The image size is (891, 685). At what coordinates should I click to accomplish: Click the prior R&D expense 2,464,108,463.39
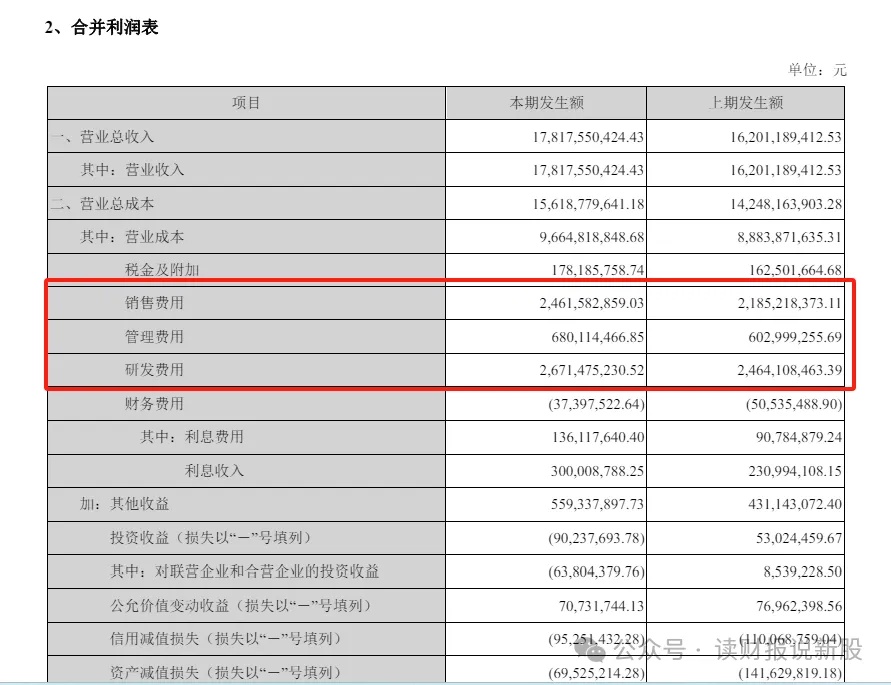coord(789,370)
